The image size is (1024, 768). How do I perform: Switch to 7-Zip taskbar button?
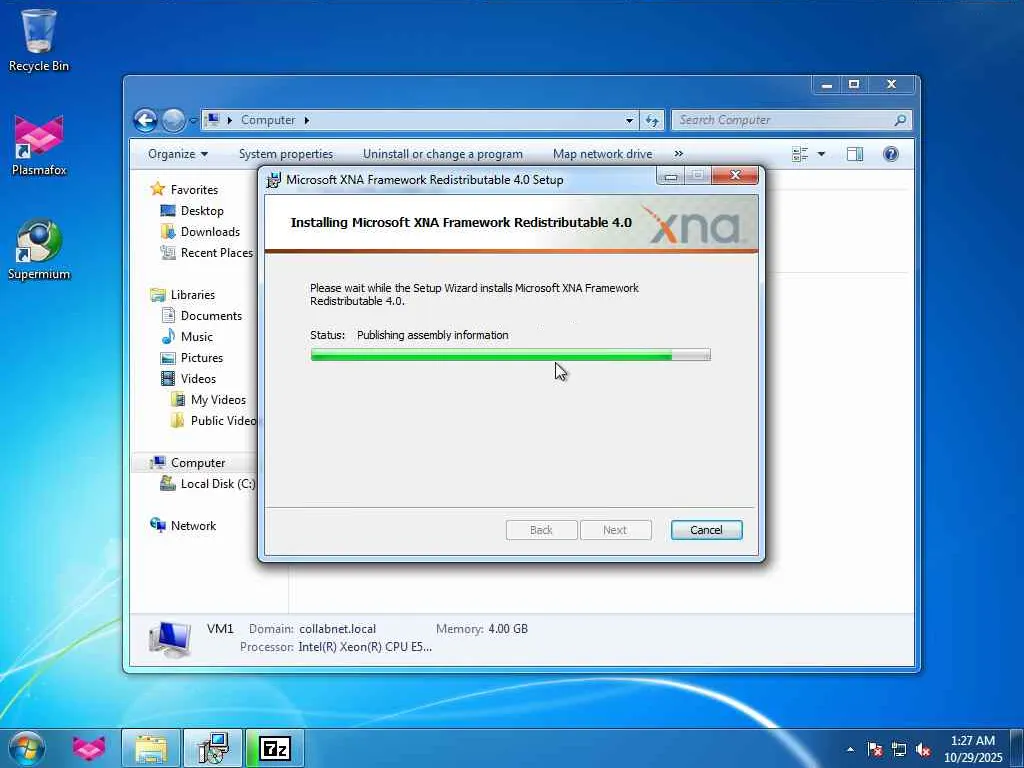coord(275,748)
